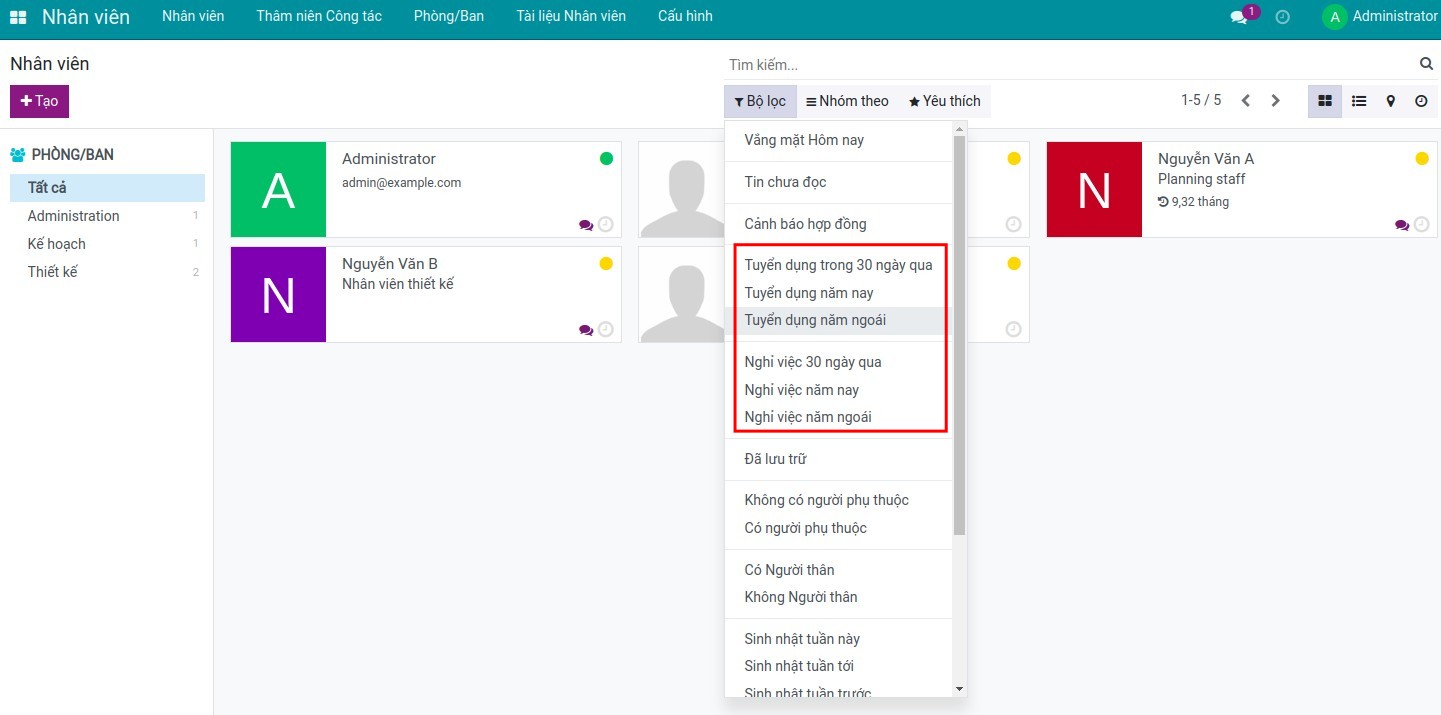Open the Phòng/Ban menu
The width and height of the screenshot is (1441, 715).
(448, 17)
